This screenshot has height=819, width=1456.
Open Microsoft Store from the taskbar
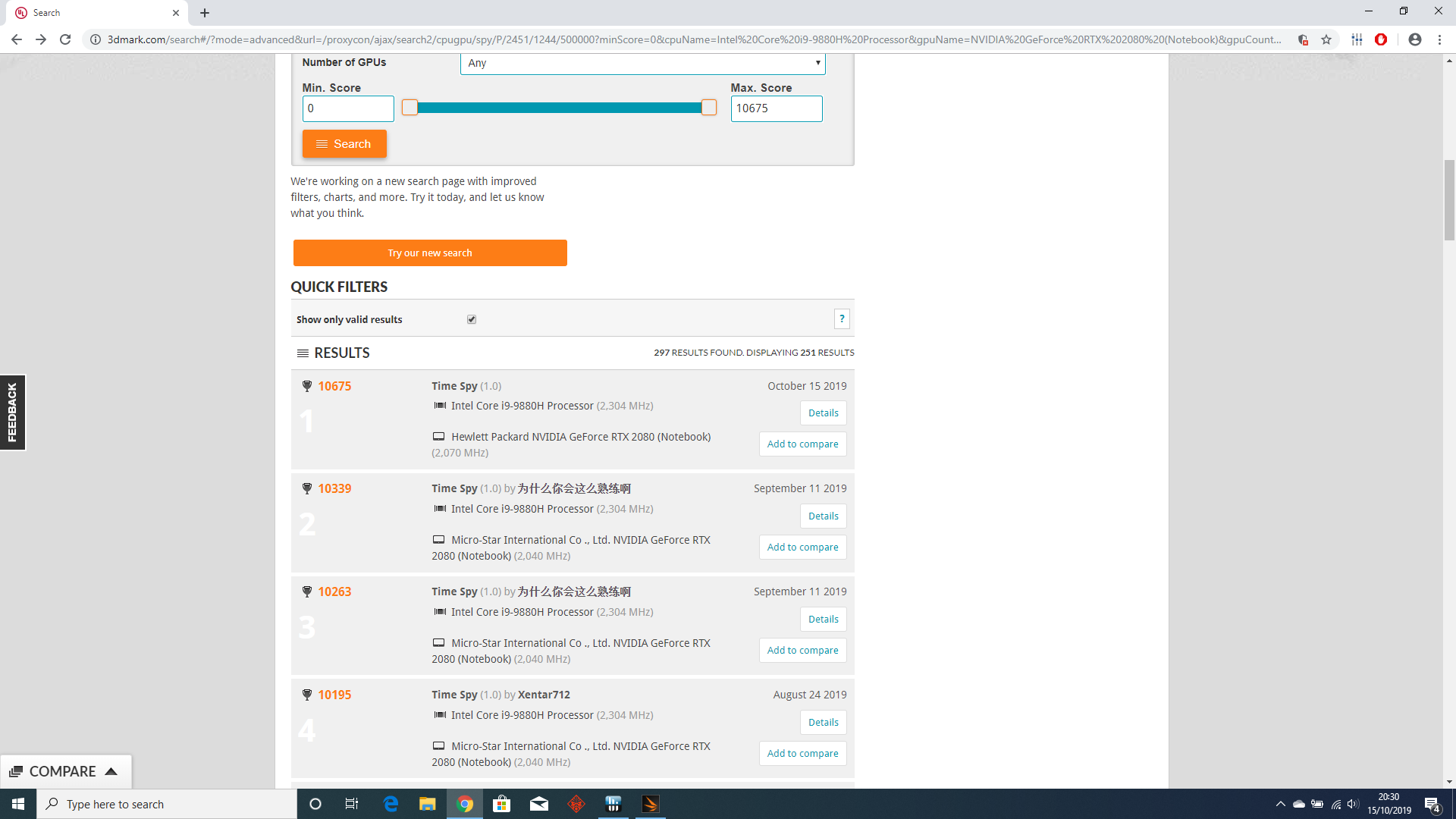[502, 804]
